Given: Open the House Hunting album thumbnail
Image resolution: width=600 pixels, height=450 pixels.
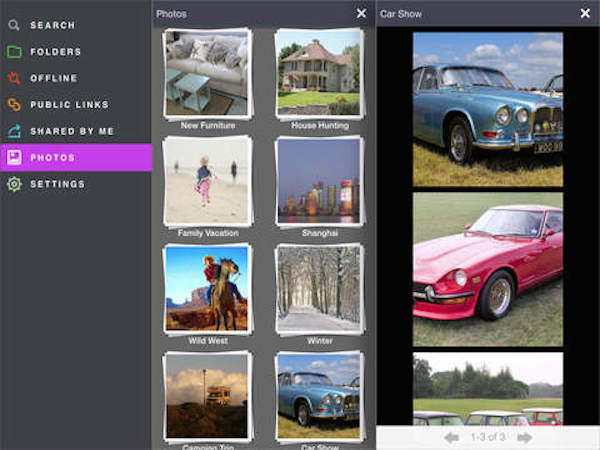Looking at the screenshot, I should (x=320, y=73).
